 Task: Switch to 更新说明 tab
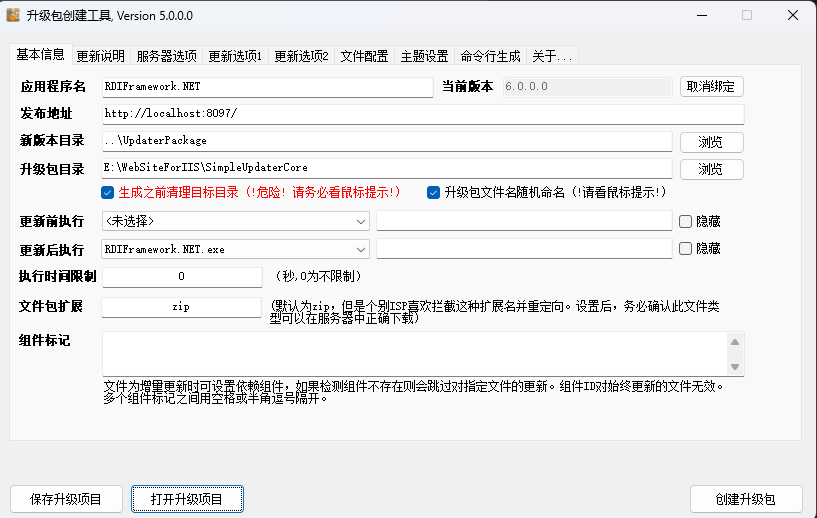[101, 56]
